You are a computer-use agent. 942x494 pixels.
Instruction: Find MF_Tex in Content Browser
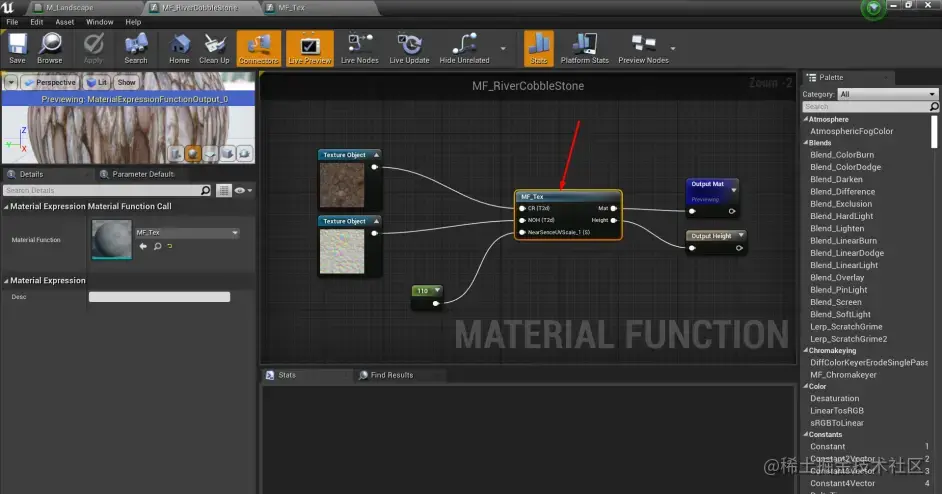click(157, 246)
